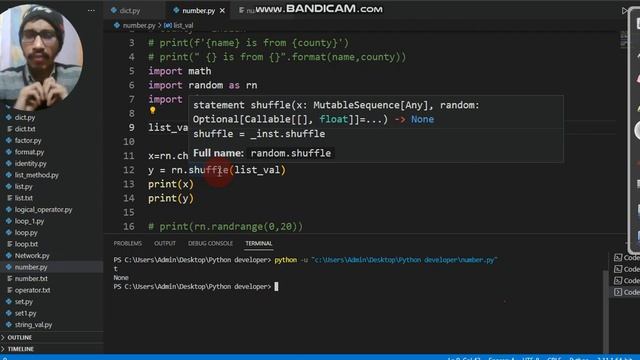The image size is (640, 360).
Task: Open set.py in the Explorer
Action: [24, 302]
